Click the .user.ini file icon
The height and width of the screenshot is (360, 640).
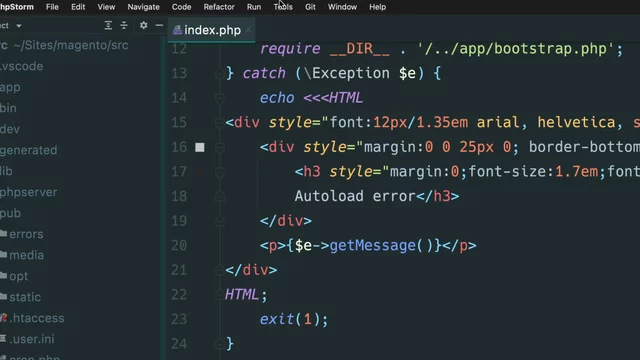(x=3, y=338)
